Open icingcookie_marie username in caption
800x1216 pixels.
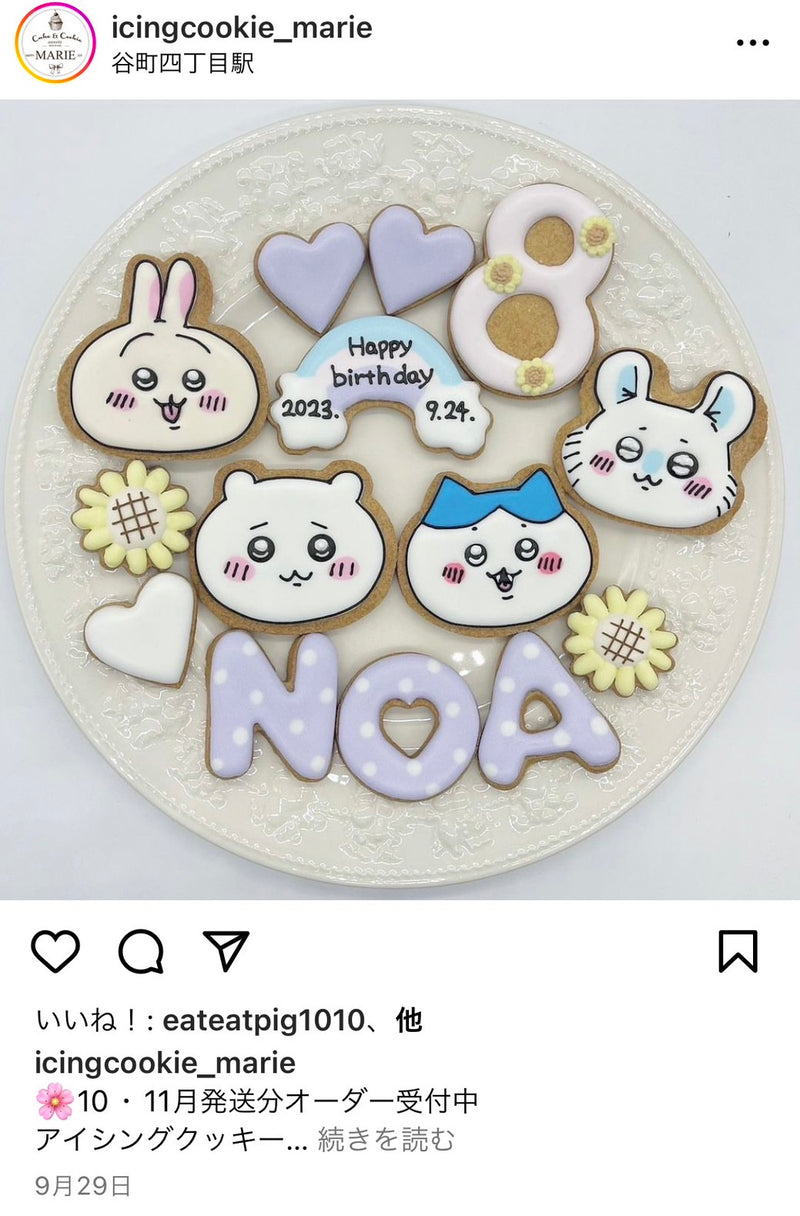tap(165, 1062)
